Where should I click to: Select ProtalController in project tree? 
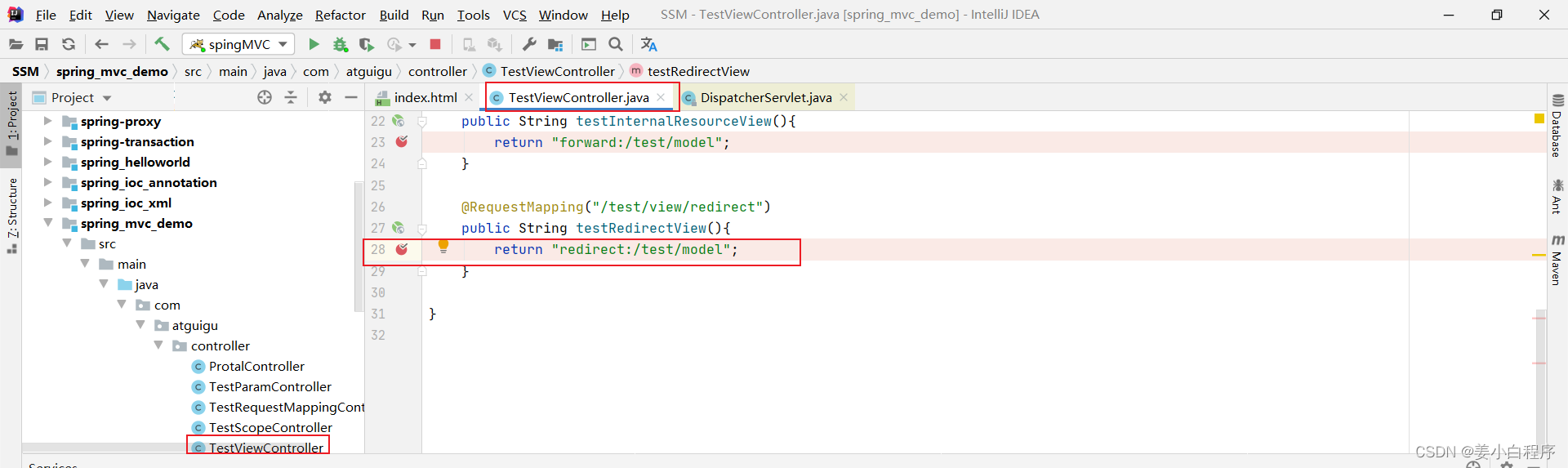click(256, 366)
